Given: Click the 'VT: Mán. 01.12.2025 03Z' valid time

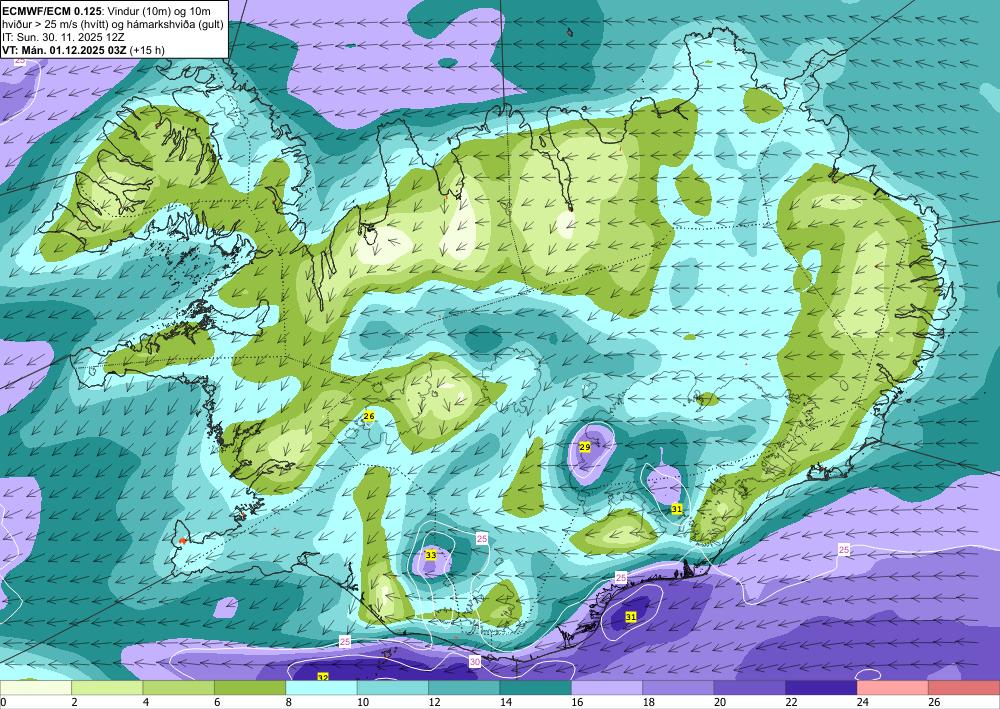Looking at the screenshot, I should point(64,50).
